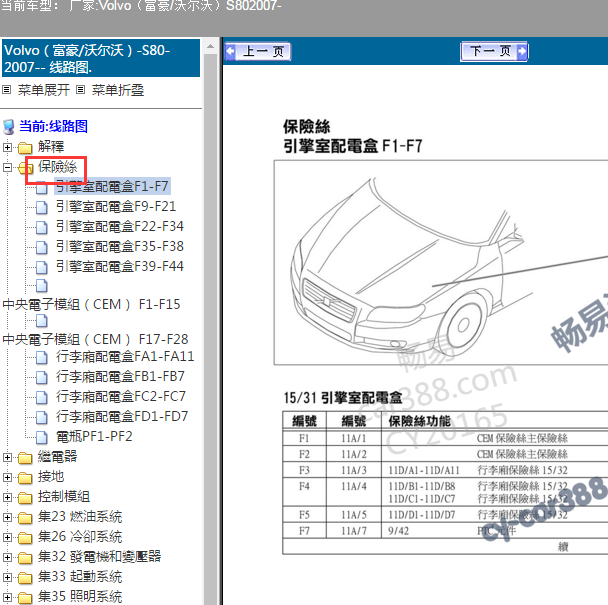Screen dimensions: 608x605
Task: Click the 集35 照明系統 folder icon
Action: click(x=25, y=598)
